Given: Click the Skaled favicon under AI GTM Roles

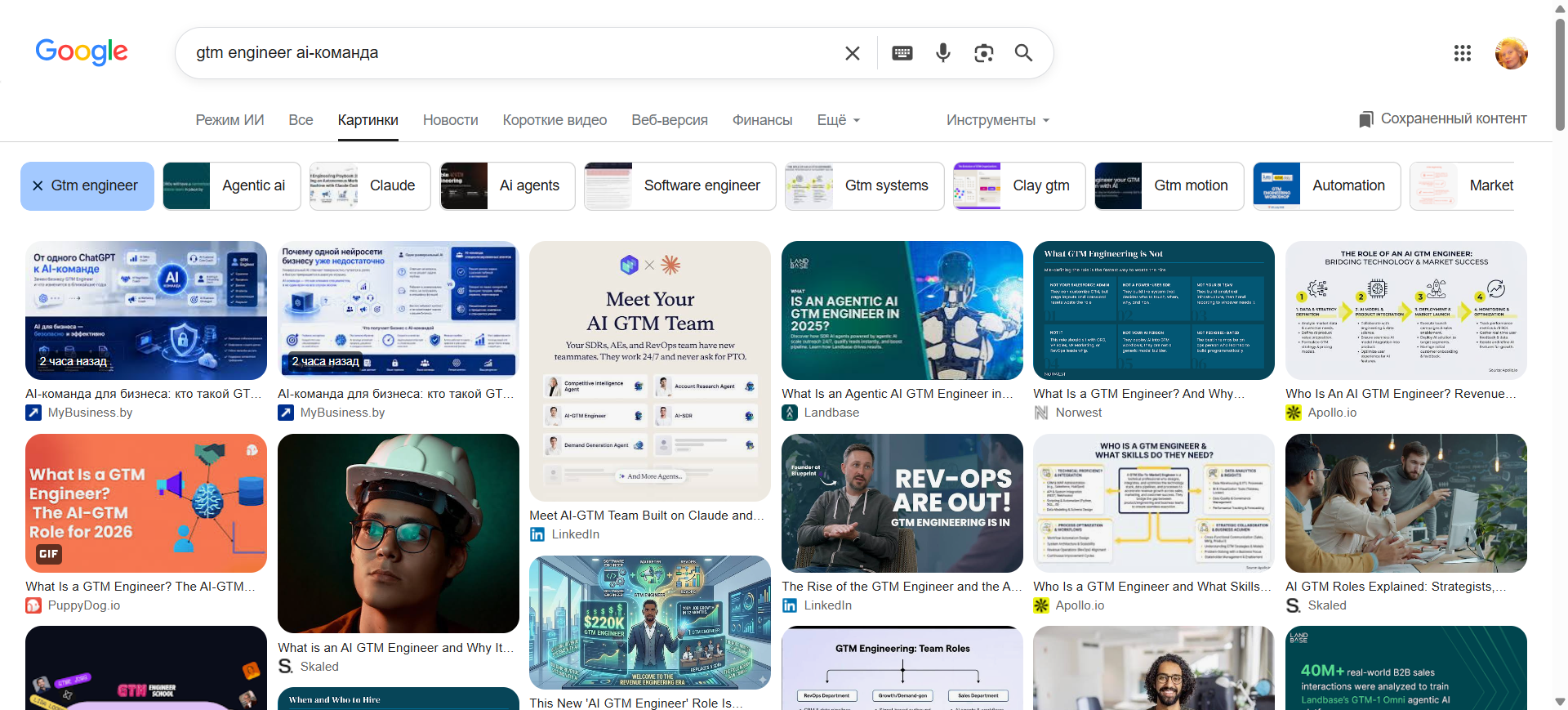Looking at the screenshot, I should click(x=1294, y=605).
